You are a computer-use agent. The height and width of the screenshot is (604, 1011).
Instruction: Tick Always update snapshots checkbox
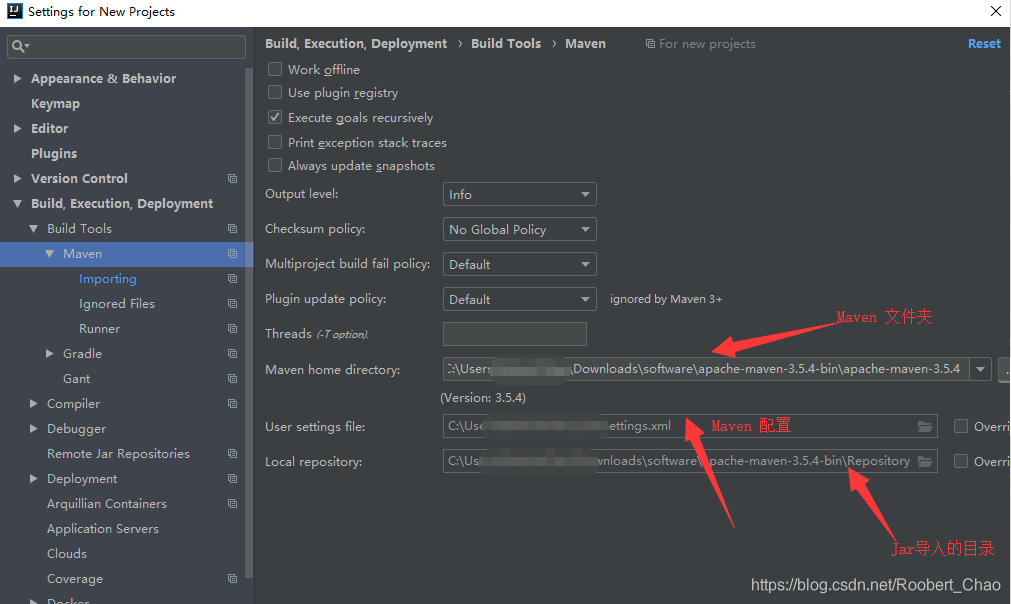(275, 166)
